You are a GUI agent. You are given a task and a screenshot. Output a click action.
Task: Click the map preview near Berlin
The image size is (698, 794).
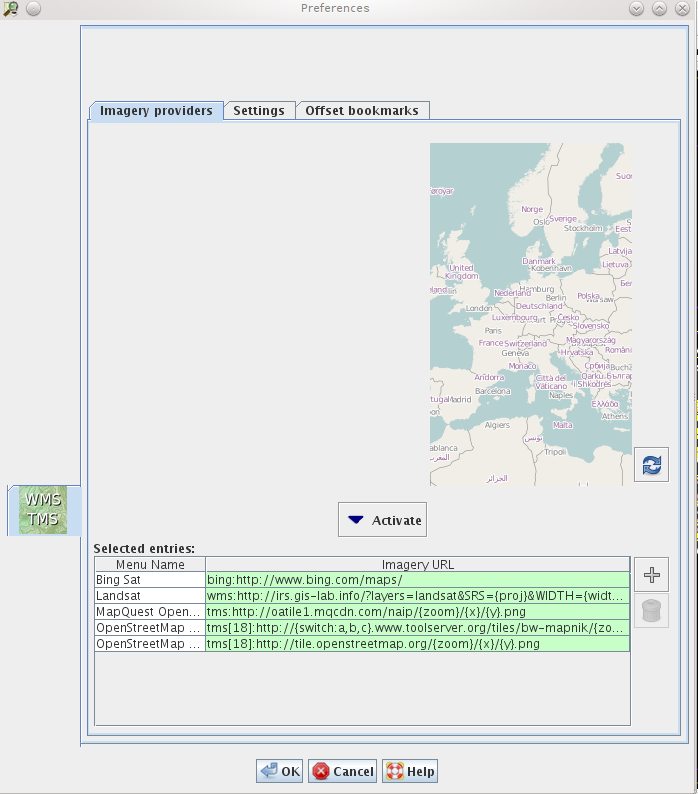(x=556, y=297)
